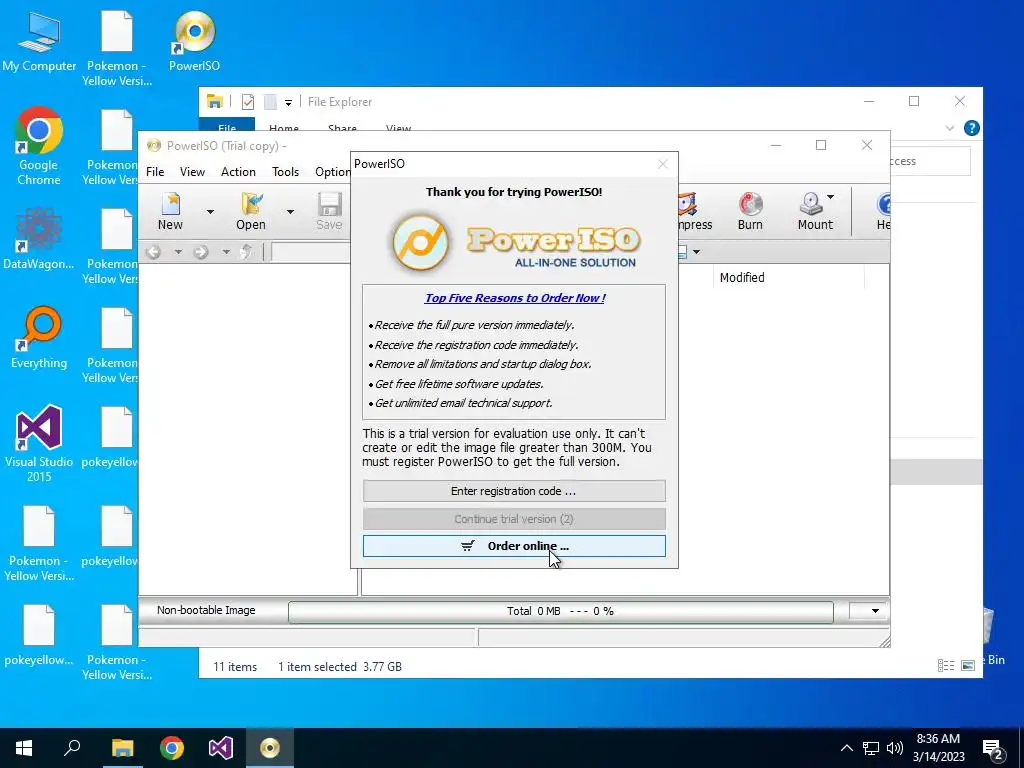Click the Order online button

point(514,546)
